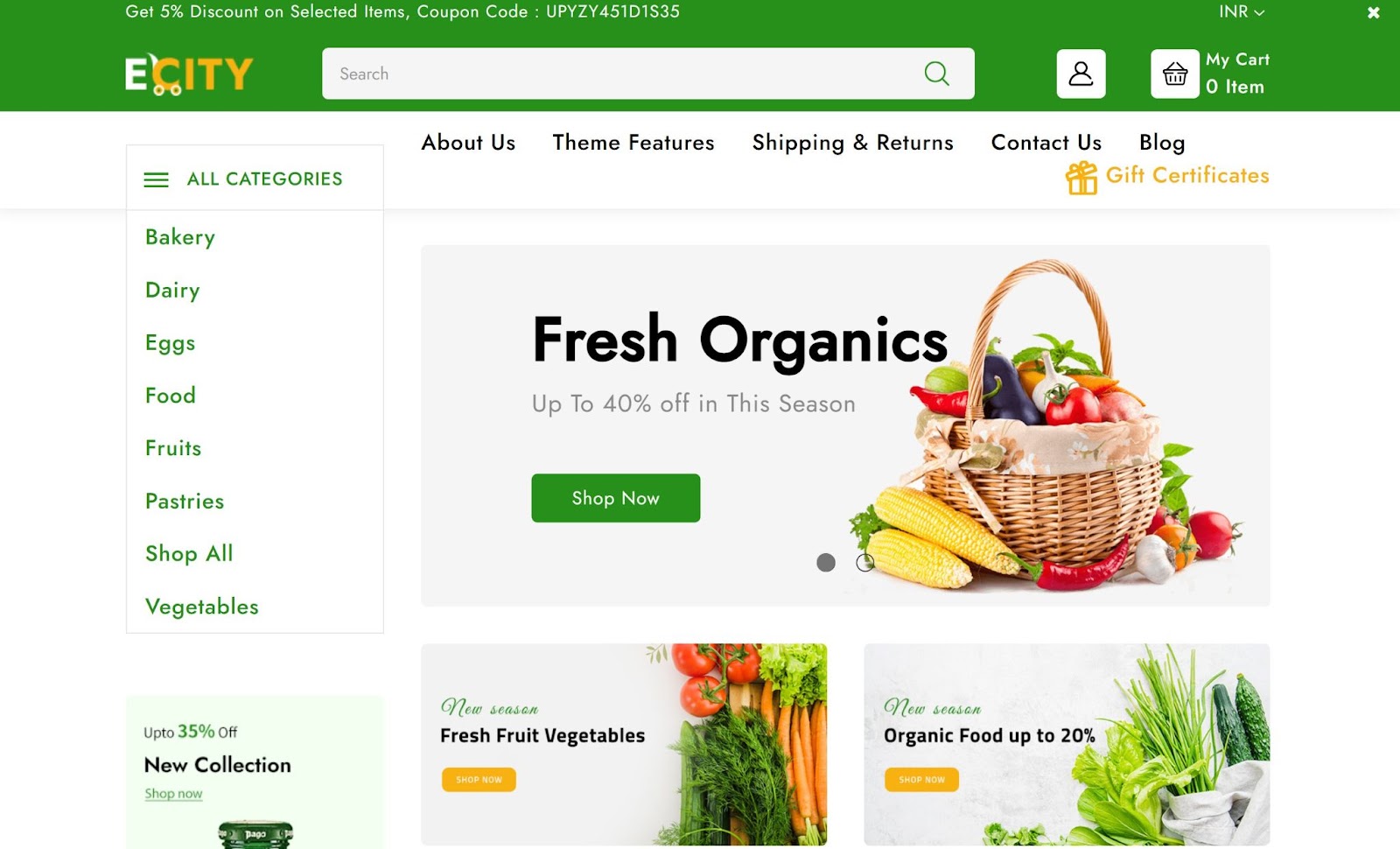Collapse the ALL CATEGORIES menu

(255, 179)
